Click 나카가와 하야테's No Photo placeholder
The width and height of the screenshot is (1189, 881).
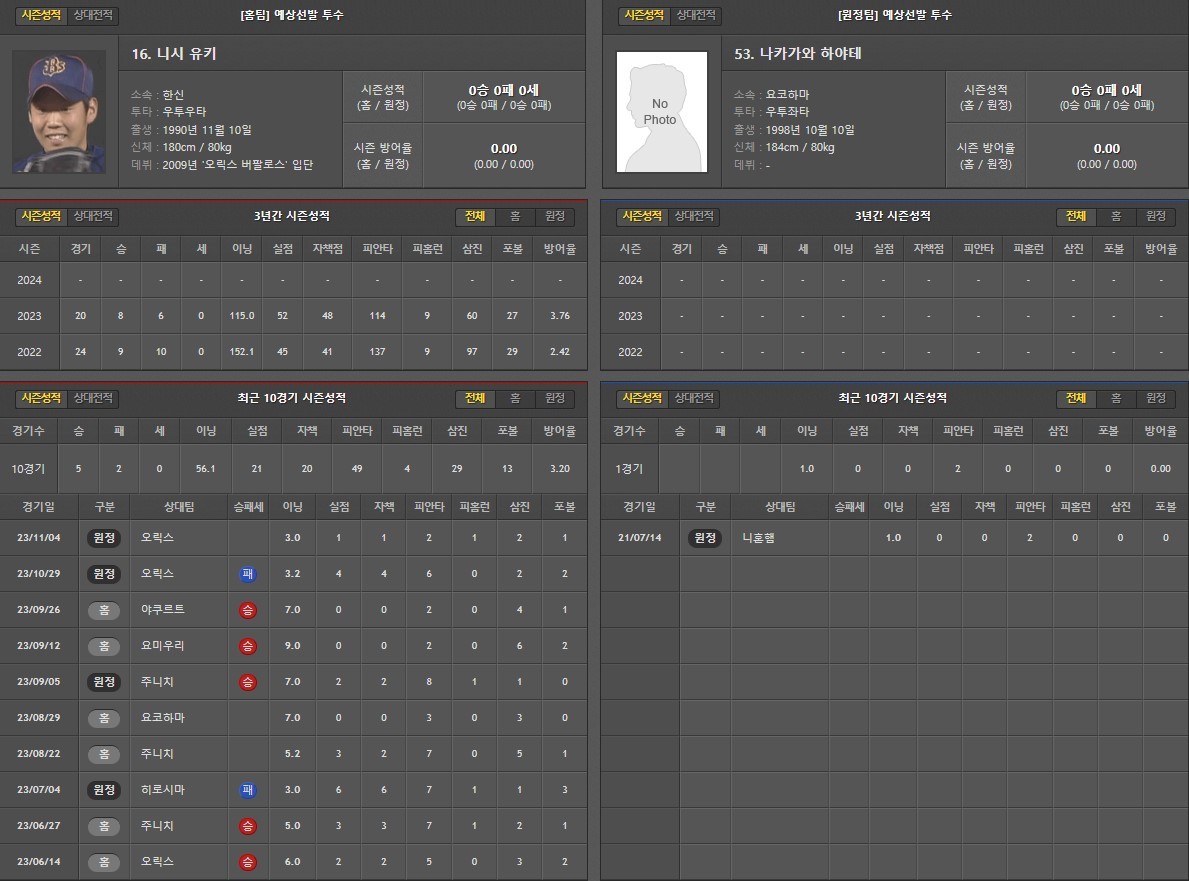(x=661, y=111)
